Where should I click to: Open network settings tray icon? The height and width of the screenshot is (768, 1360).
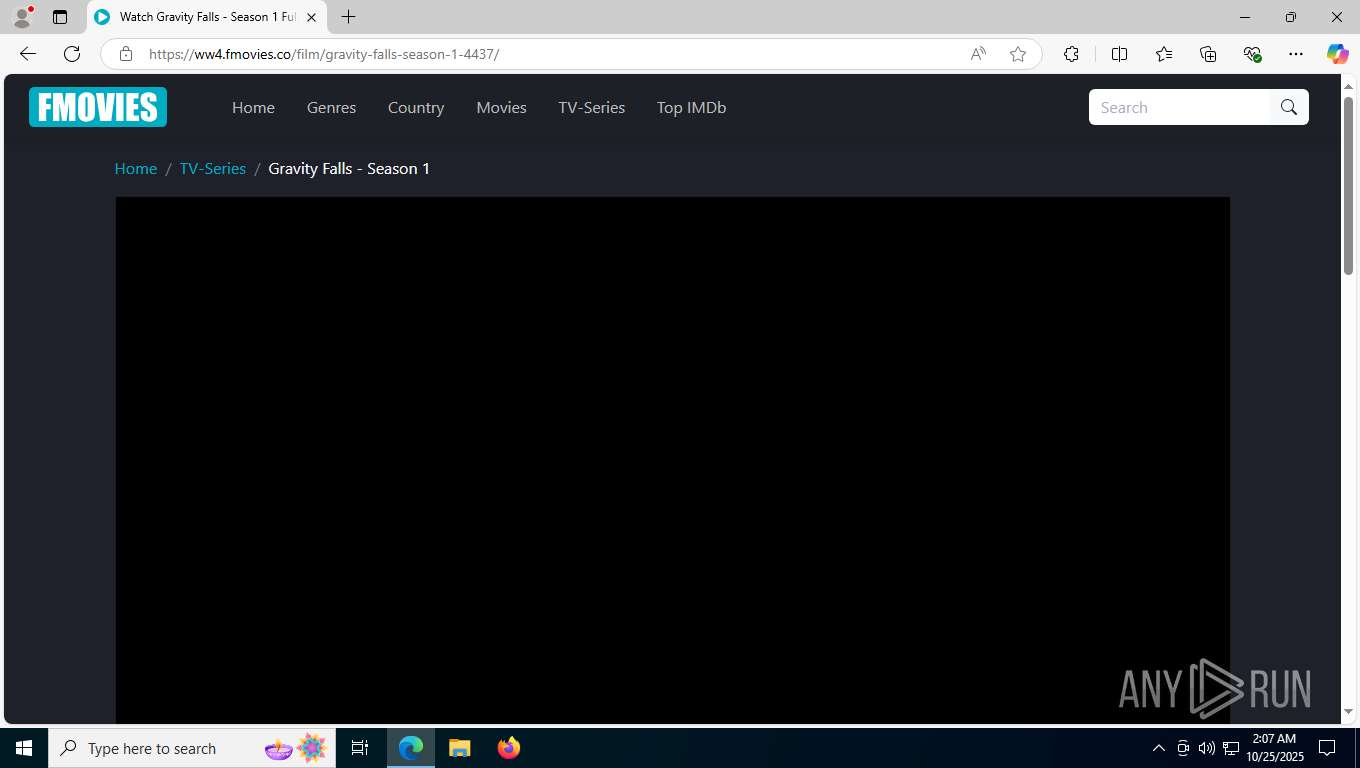click(x=1231, y=748)
